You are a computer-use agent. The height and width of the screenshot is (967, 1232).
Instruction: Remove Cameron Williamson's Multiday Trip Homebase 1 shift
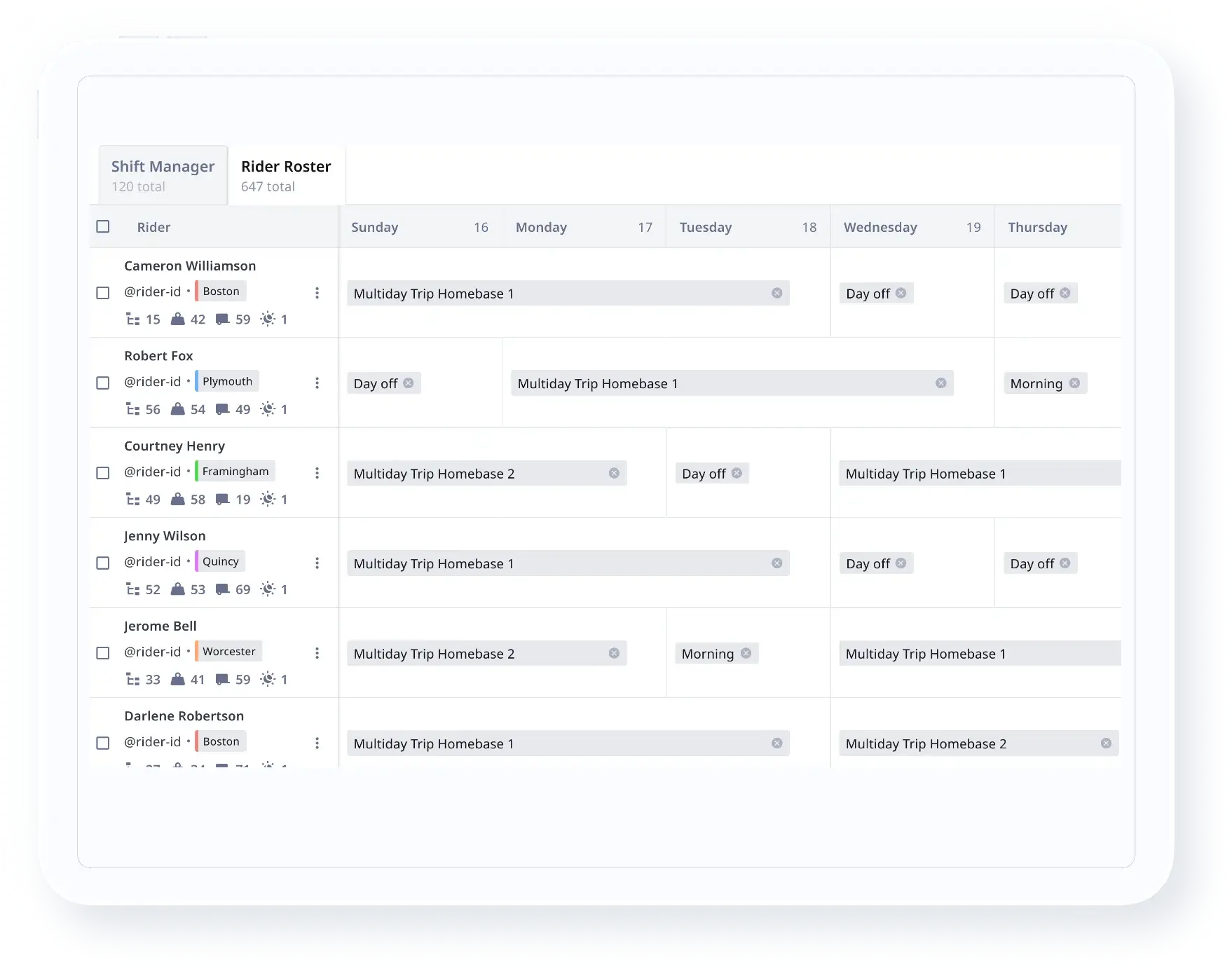776,293
